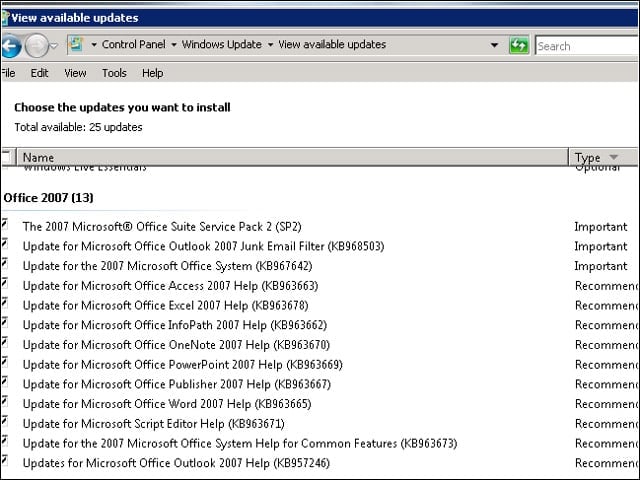Toggle checkbox for Access 2007 Help update
The height and width of the screenshot is (480, 640).
5,283
